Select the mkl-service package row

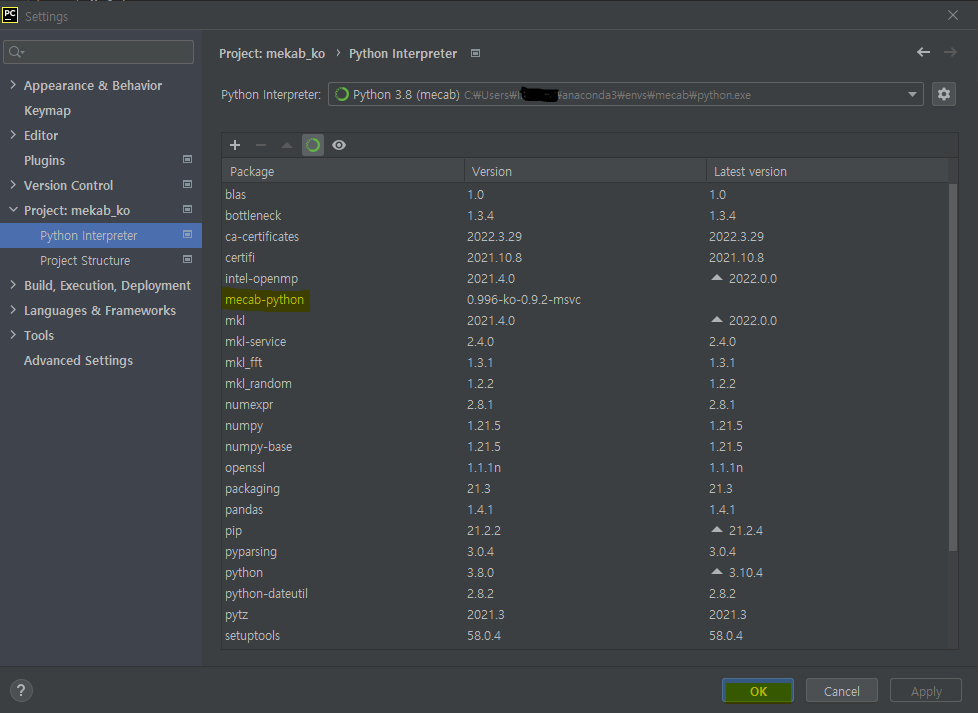click(585, 341)
